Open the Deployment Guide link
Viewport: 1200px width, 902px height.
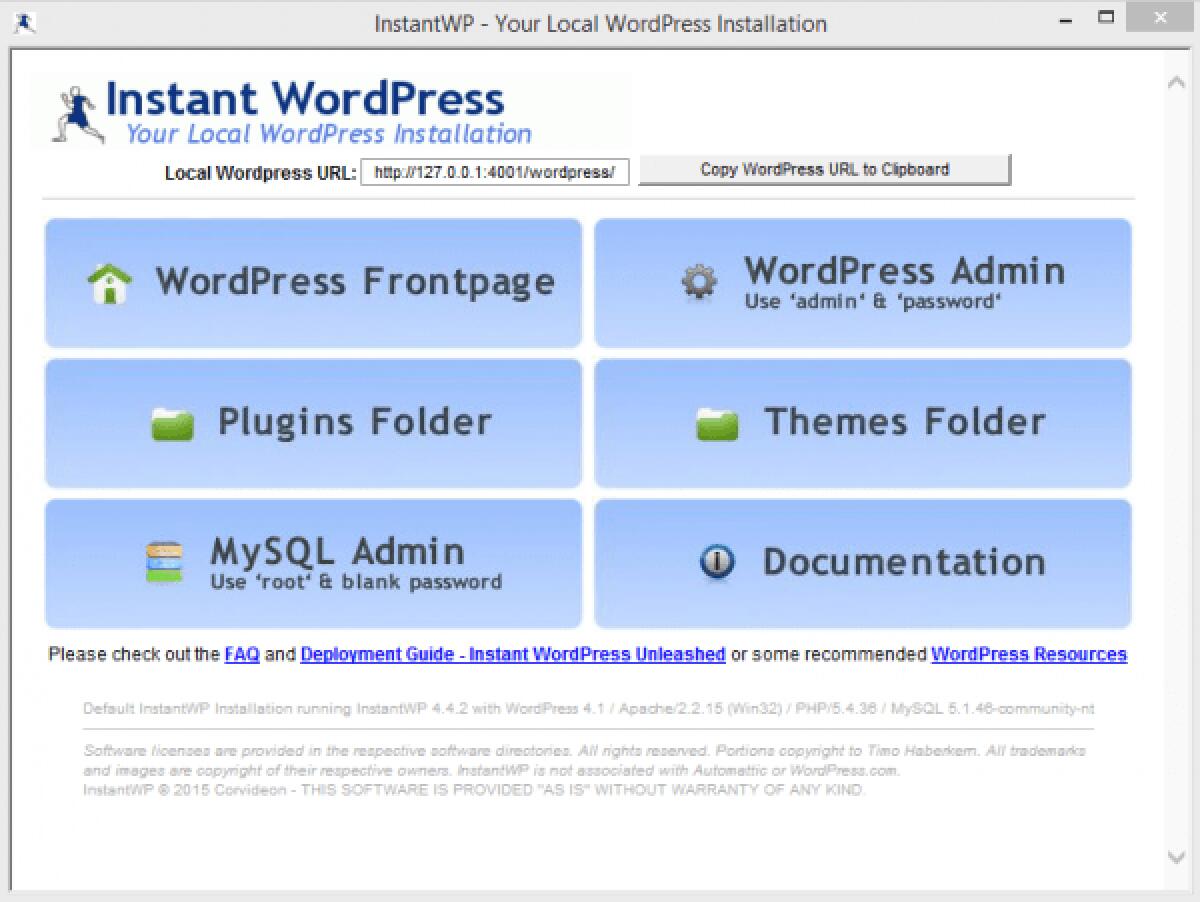coord(514,654)
